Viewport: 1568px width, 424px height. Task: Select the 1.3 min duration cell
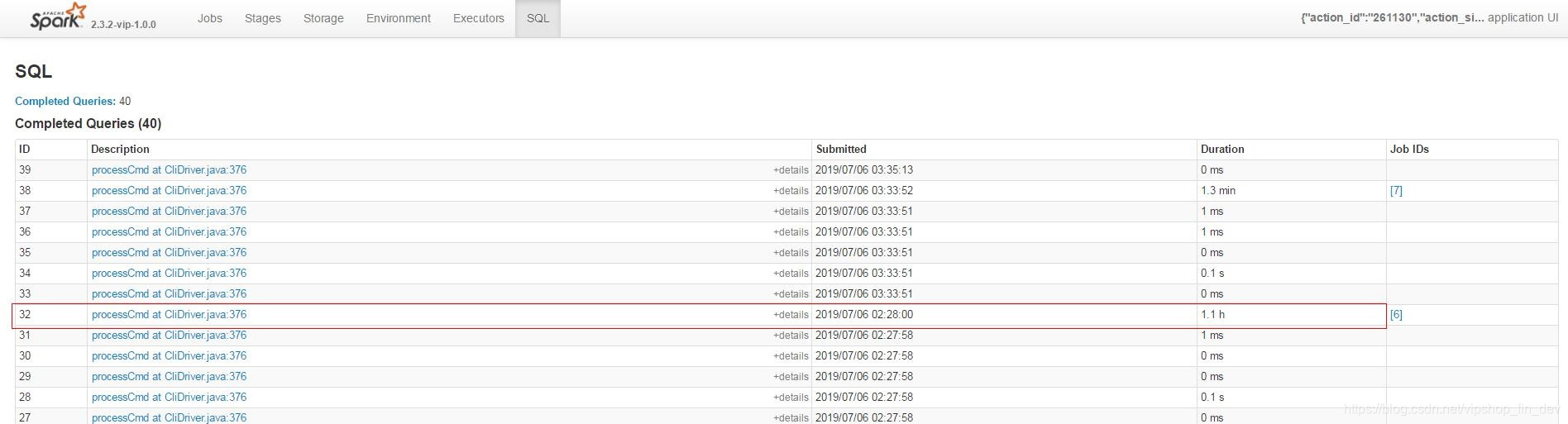coord(1292,191)
